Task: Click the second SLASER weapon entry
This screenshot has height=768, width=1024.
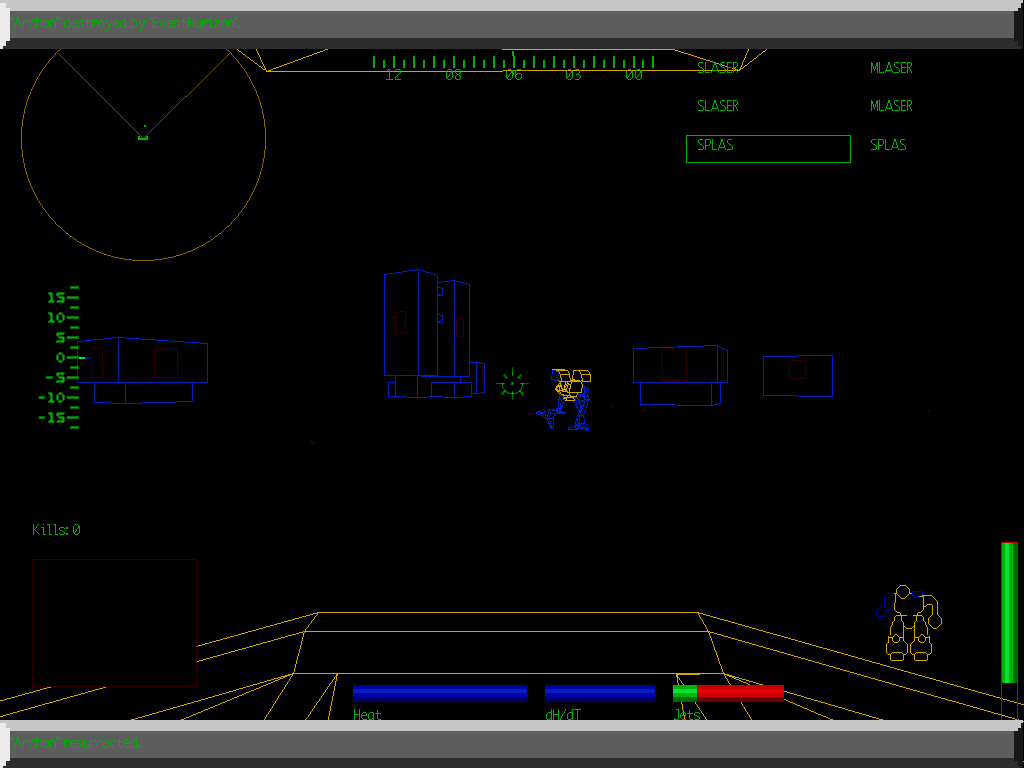Action: point(718,106)
